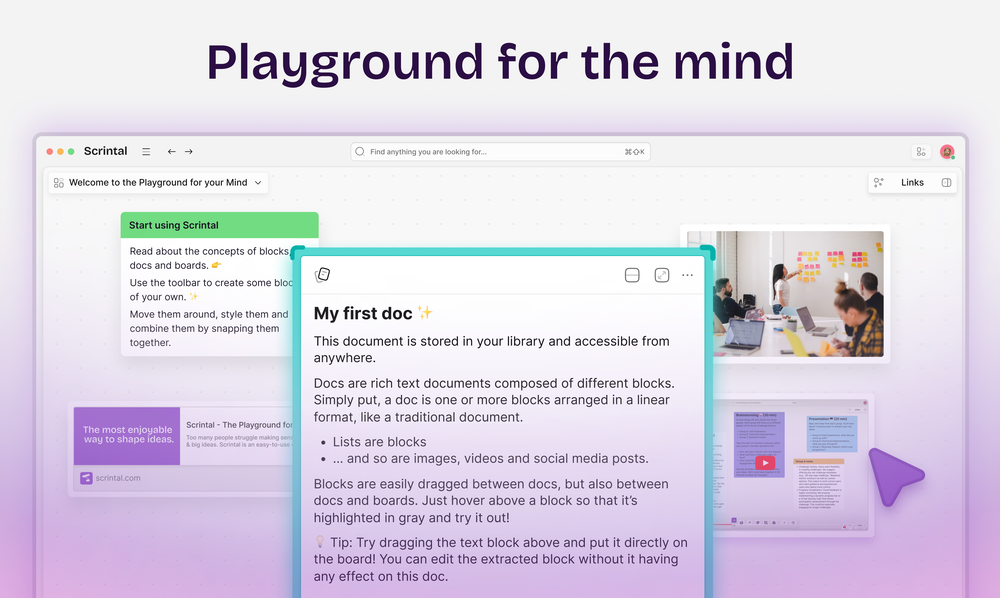Click the team meeting photo block
The image size is (1000, 598).
click(784, 293)
